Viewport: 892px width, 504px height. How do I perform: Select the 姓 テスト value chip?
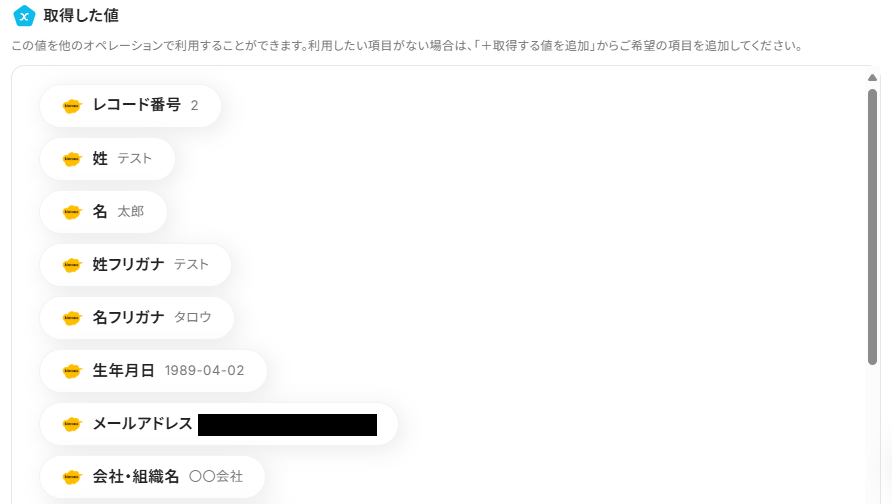click(108, 159)
